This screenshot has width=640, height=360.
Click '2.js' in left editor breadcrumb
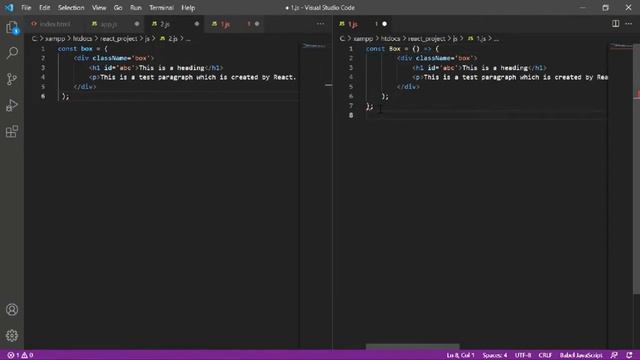[x=173, y=39]
